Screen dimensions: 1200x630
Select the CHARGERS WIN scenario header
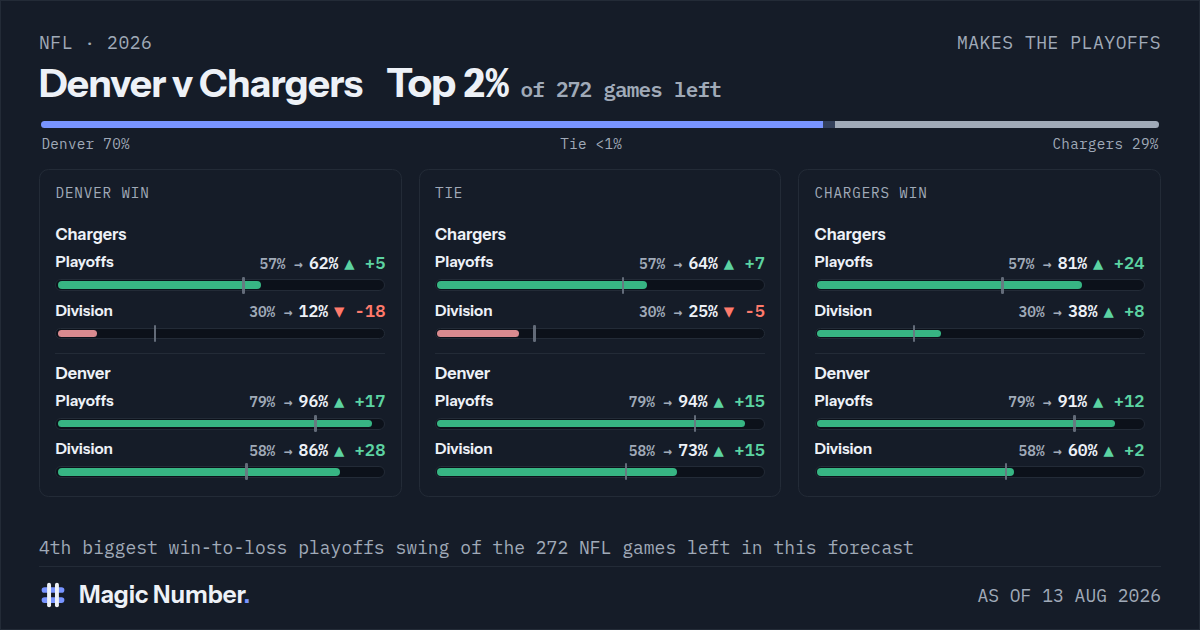pos(871,193)
